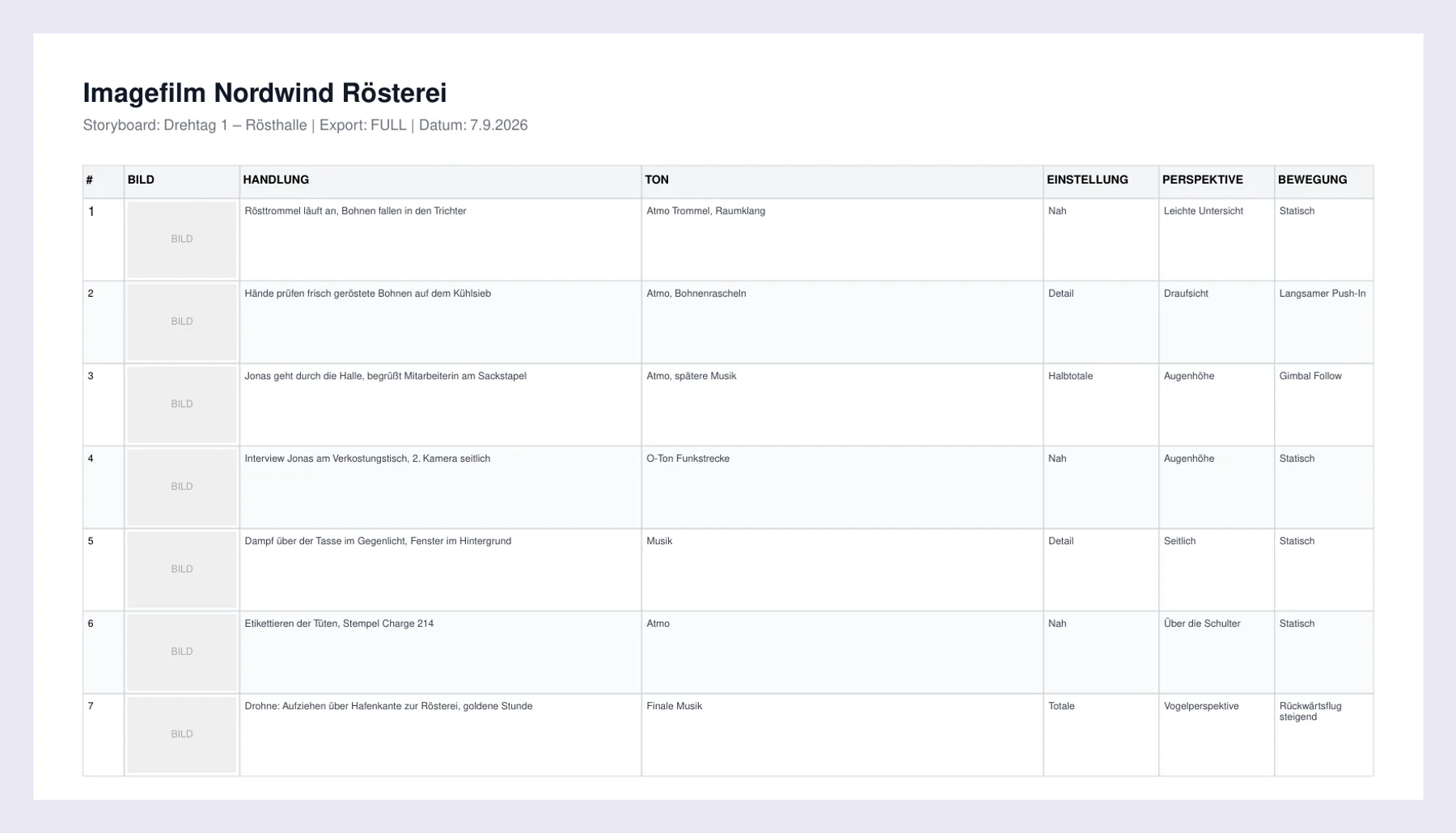Select the BILD thumbnail in row 1
Screen dimensions: 1456x833
[x=182, y=239]
